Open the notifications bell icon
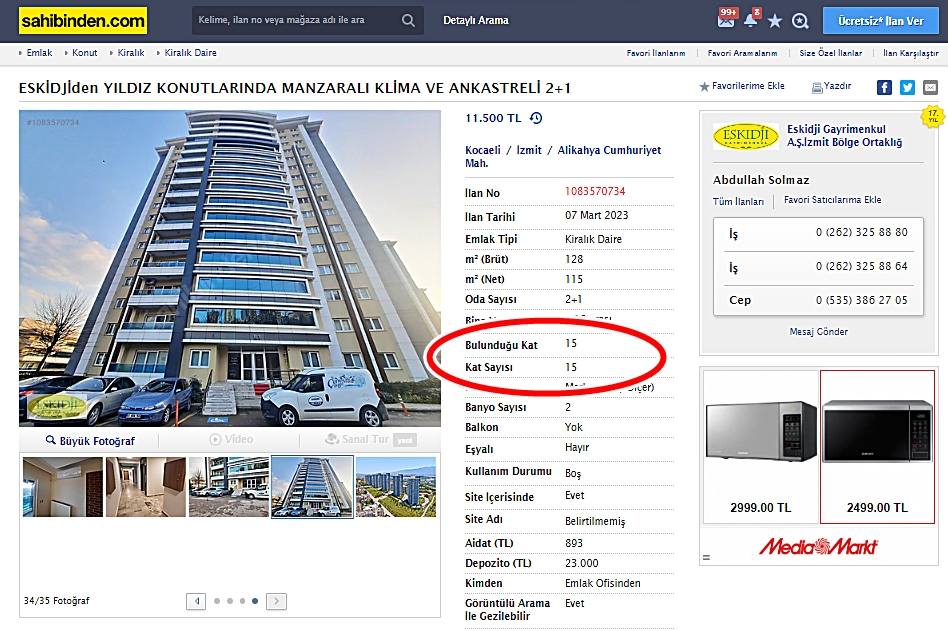 coord(751,19)
